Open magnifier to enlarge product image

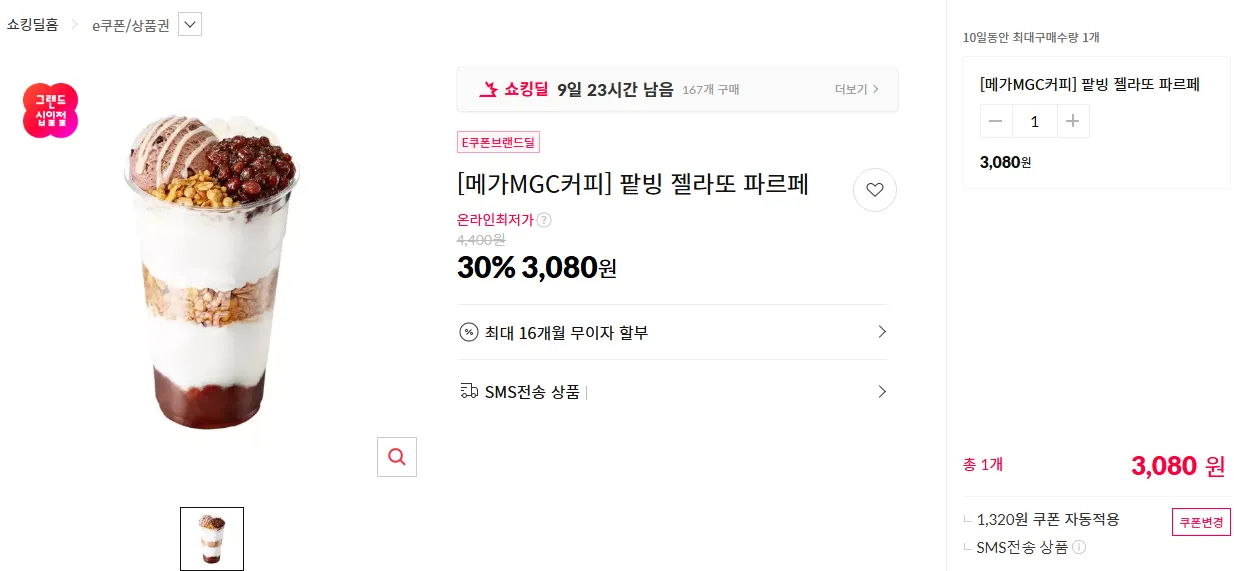click(397, 457)
